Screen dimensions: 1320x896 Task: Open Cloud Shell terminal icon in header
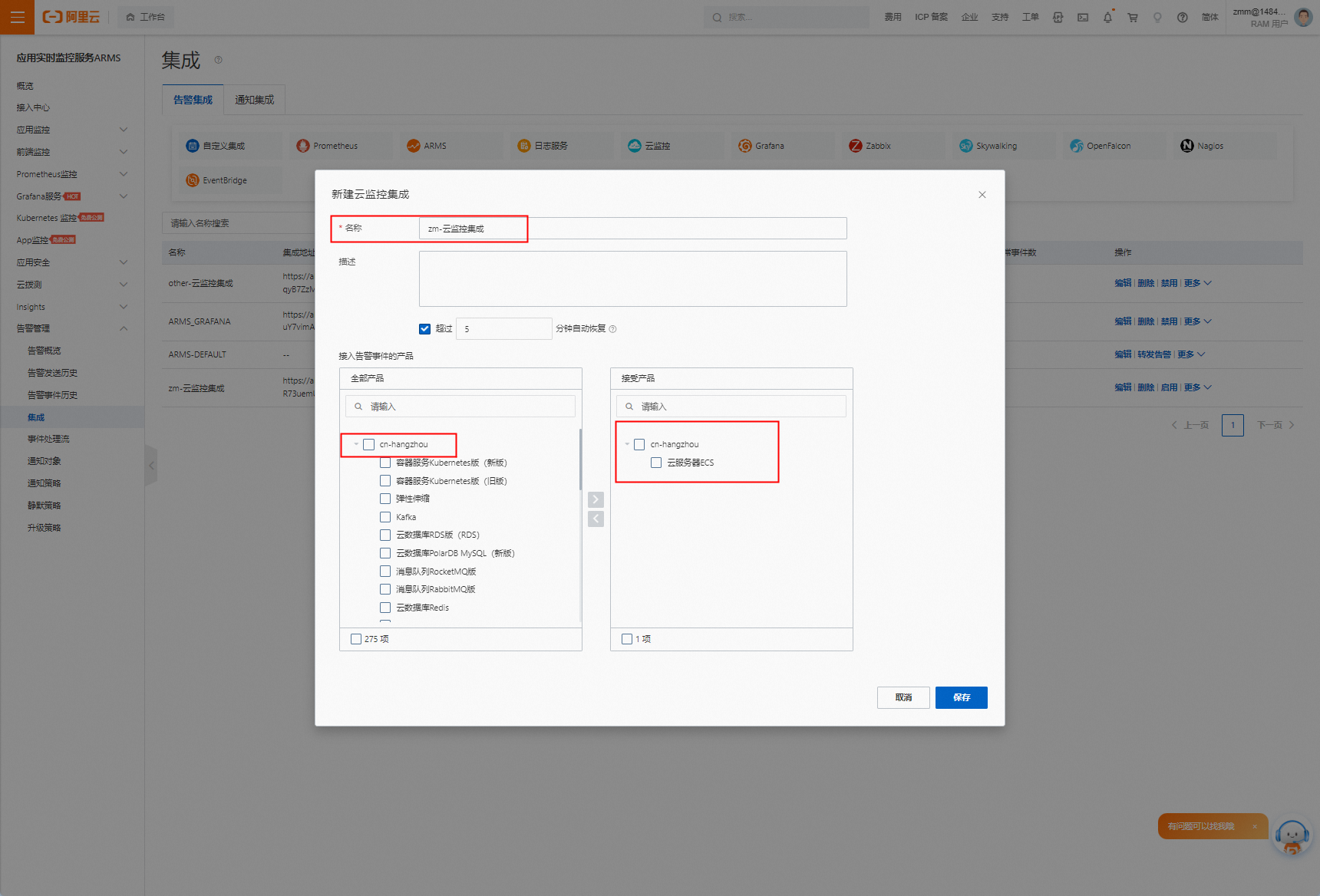(1083, 17)
